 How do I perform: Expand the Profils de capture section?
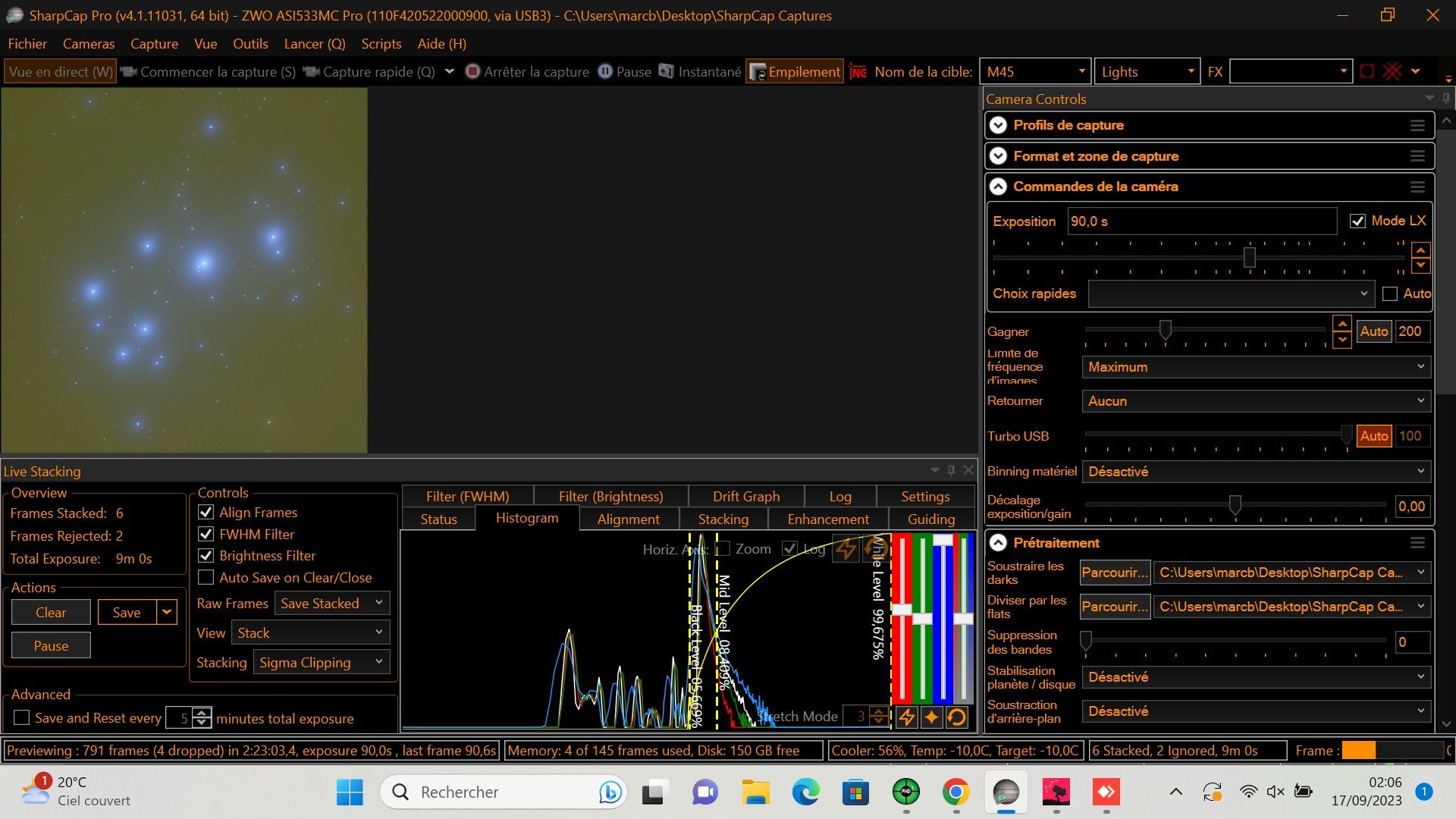pyautogui.click(x=998, y=126)
